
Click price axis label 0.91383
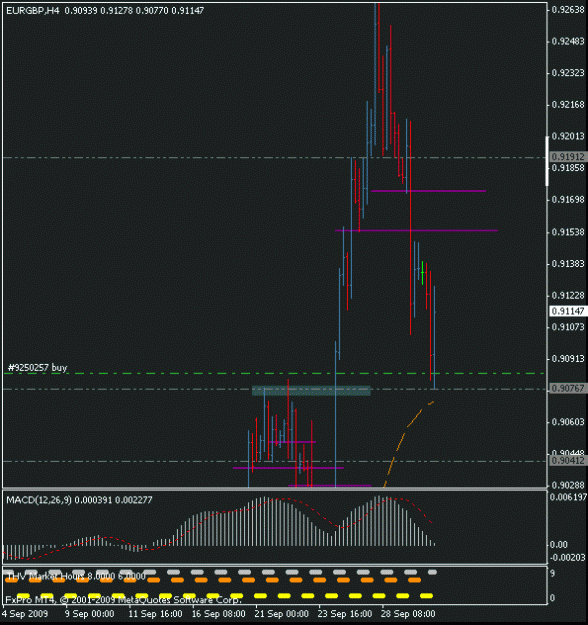click(x=568, y=264)
